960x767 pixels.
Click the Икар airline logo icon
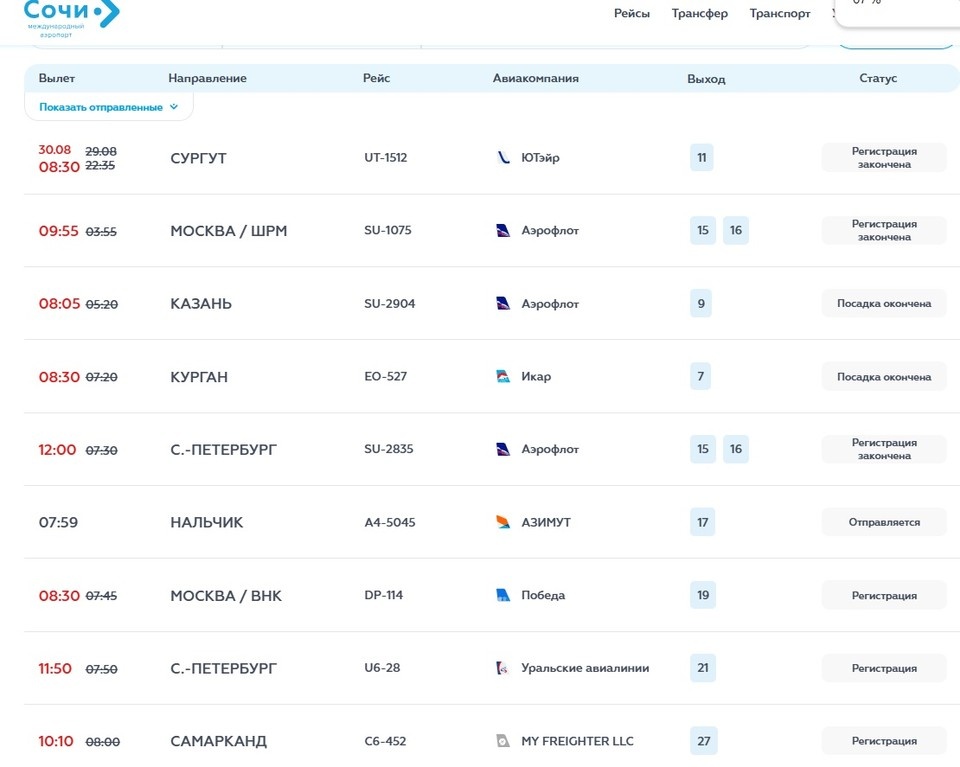click(503, 376)
